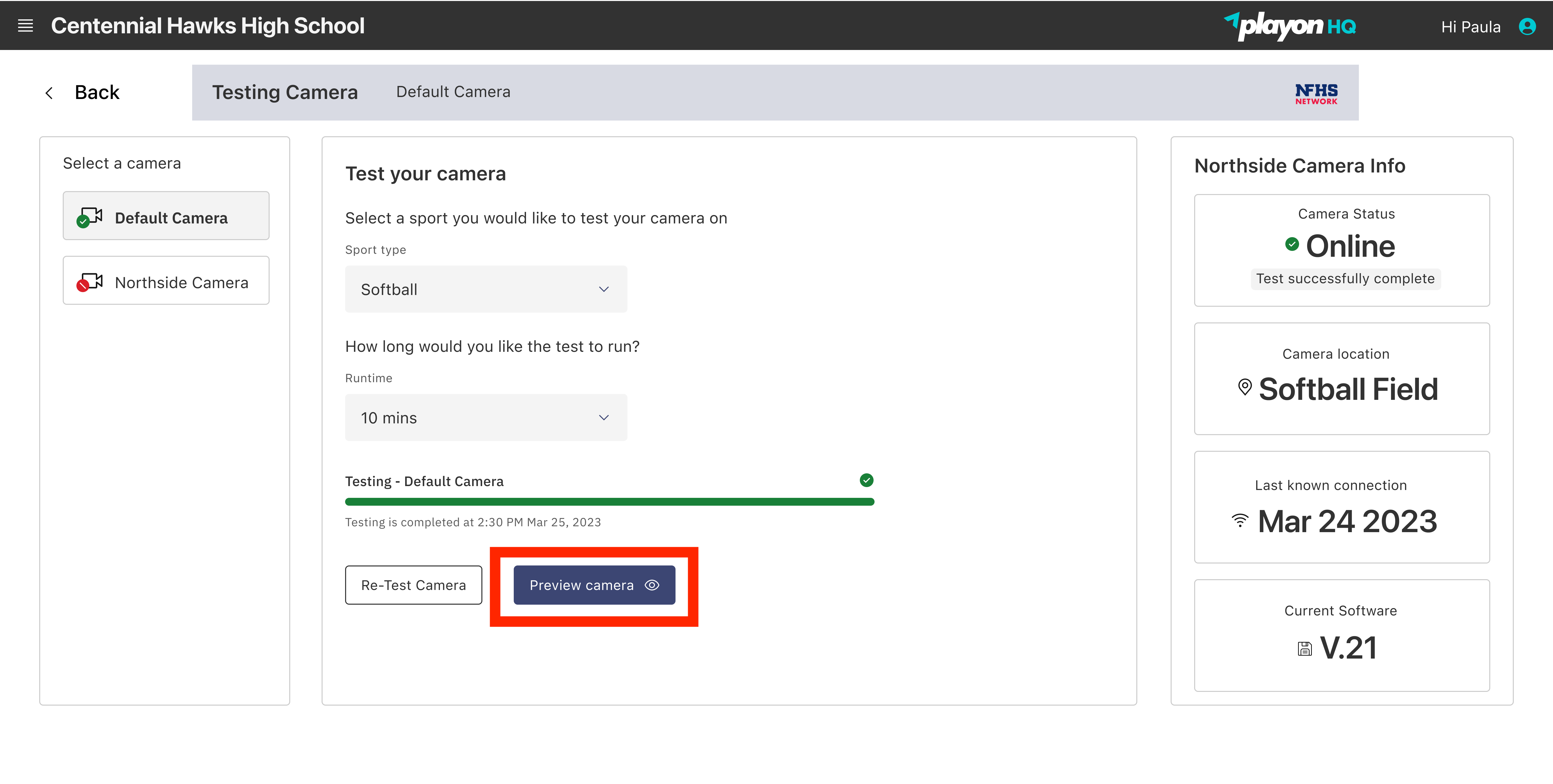The height and width of the screenshot is (784, 1553).
Task: Open the hamburger navigation menu
Action: (x=25, y=26)
